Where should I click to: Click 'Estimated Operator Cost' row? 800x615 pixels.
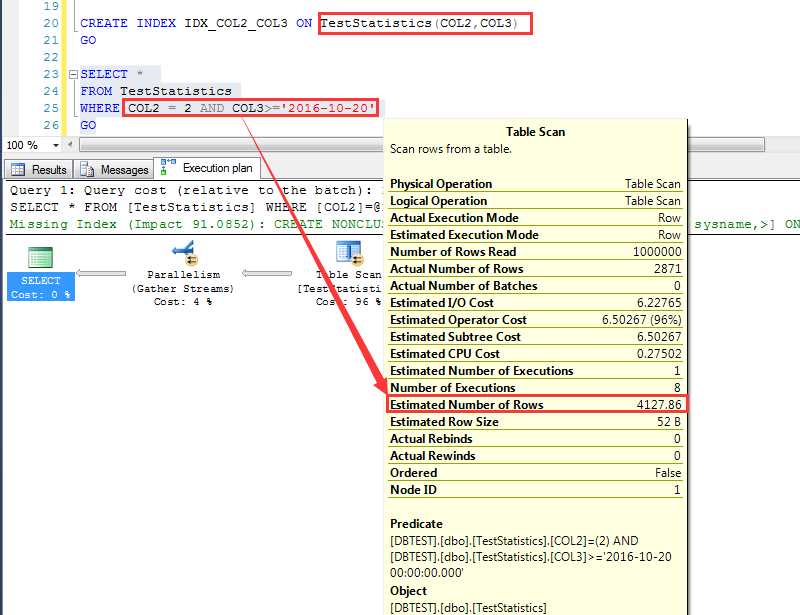coord(536,320)
